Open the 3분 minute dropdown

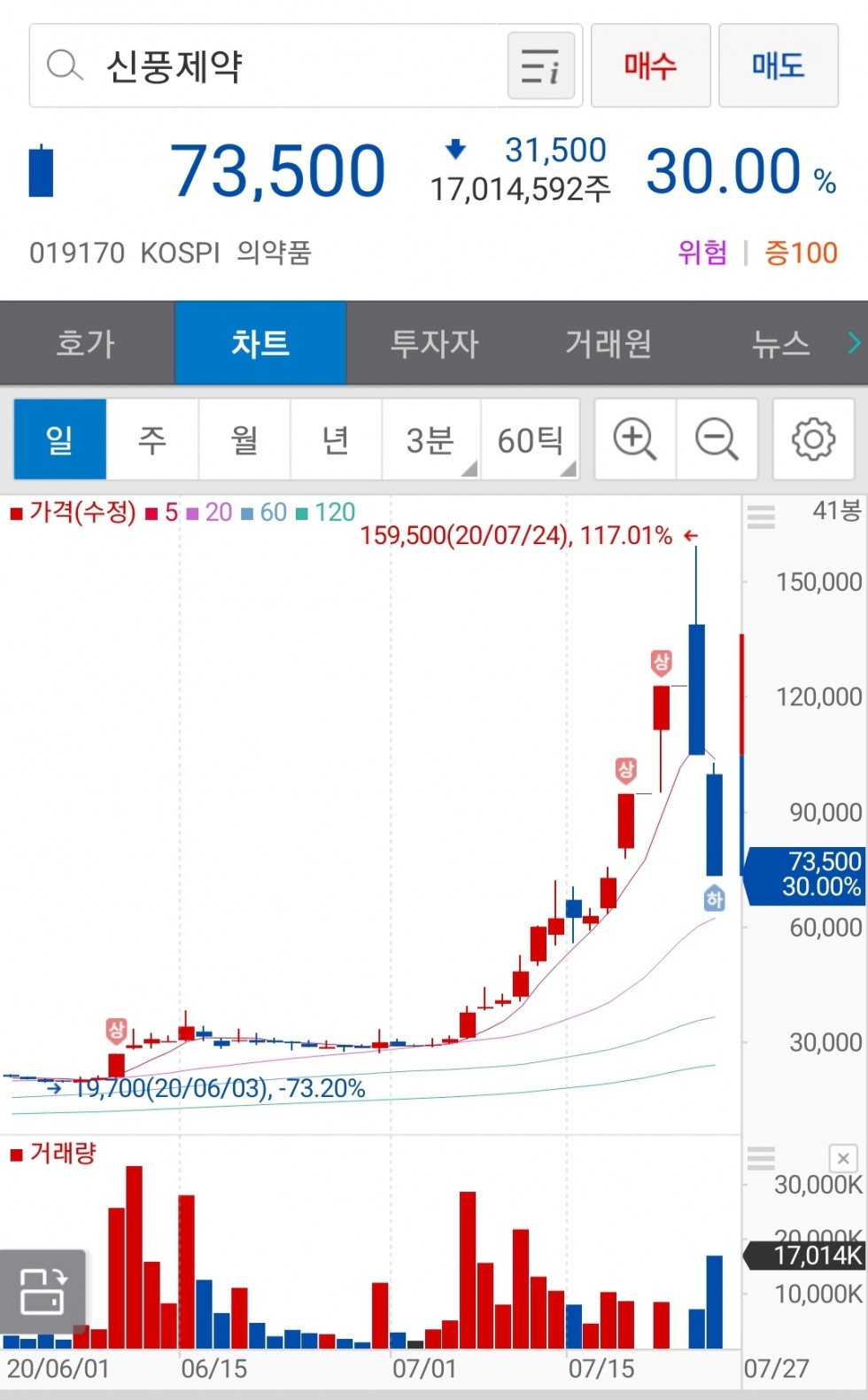[x=431, y=439]
